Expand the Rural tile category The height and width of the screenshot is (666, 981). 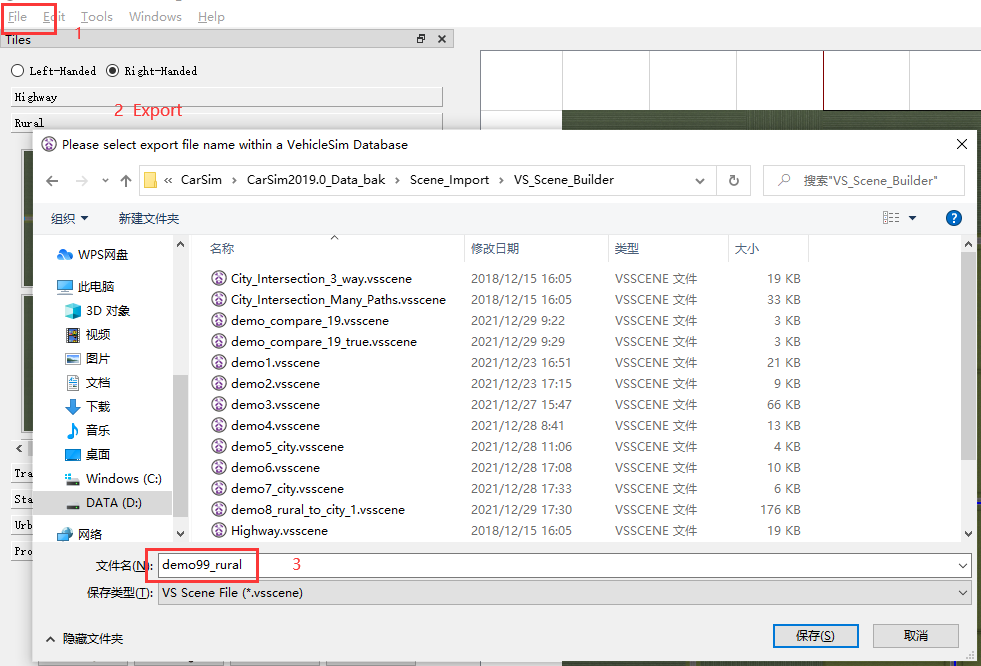point(226,122)
